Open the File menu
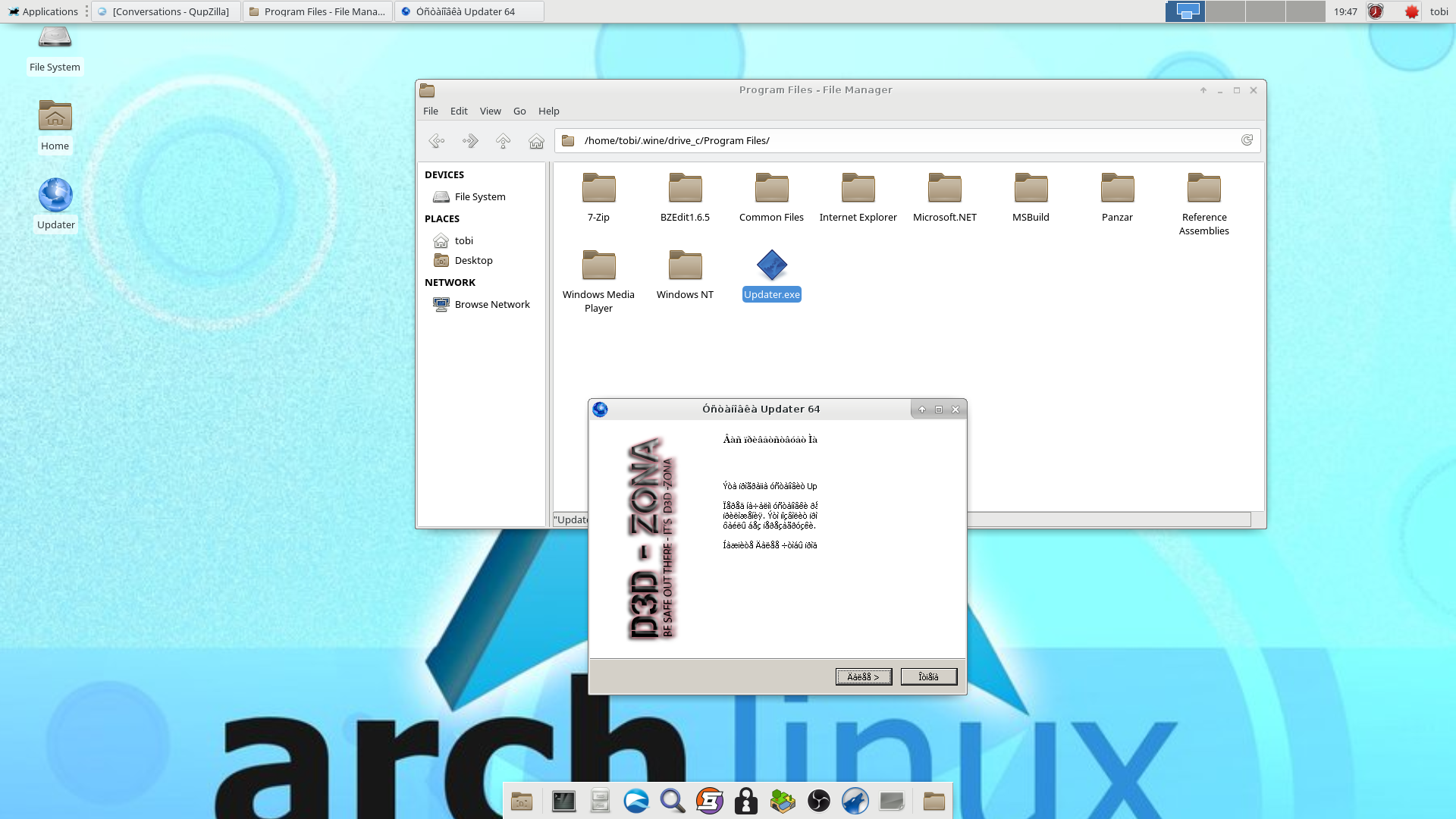Image resolution: width=1456 pixels, height=819 pixels. click(x=431, y=111)
